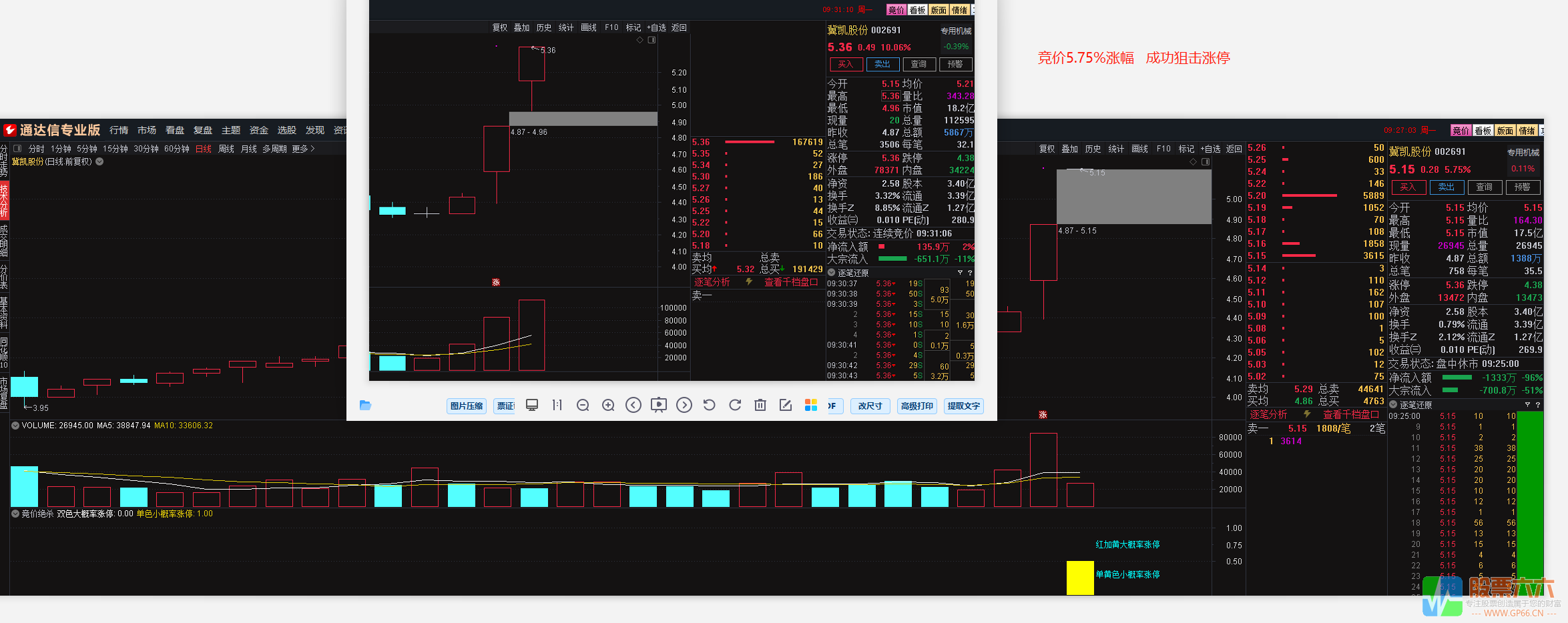Select pink 竞价 tab at top right

pos(1461,131)
